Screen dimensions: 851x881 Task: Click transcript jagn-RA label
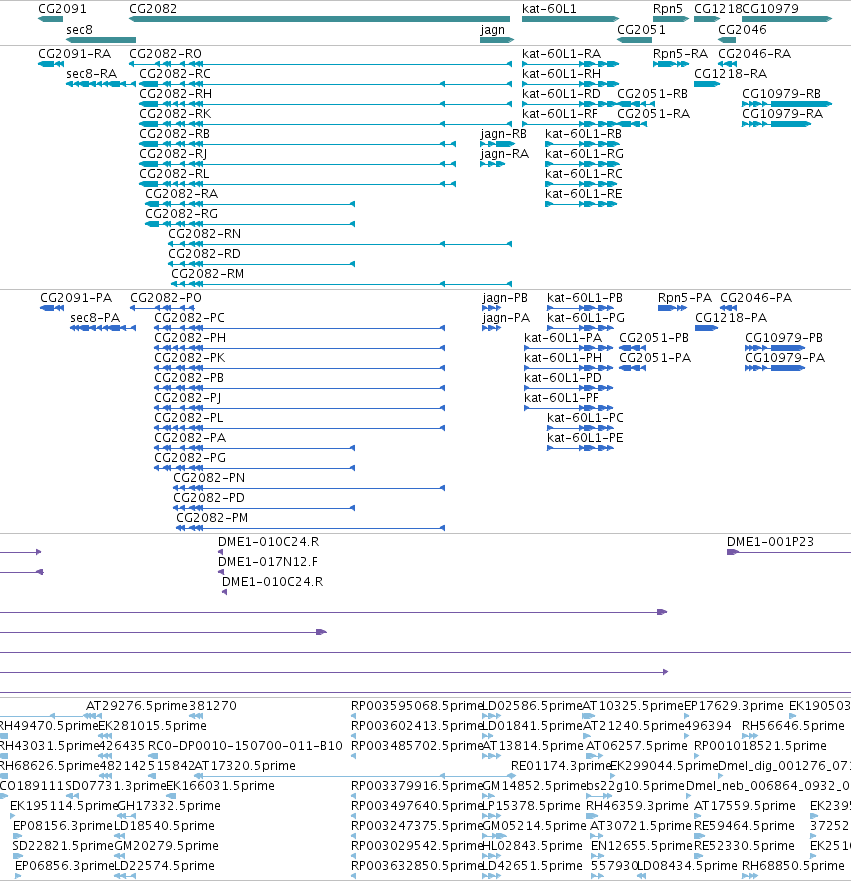pos(504,154)
